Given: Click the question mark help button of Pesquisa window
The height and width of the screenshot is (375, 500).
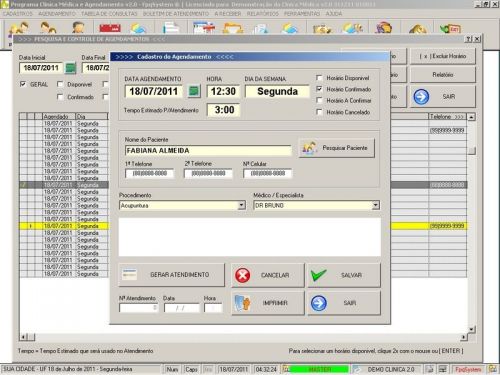Looking at the screenshot, I should pos(469,39).
